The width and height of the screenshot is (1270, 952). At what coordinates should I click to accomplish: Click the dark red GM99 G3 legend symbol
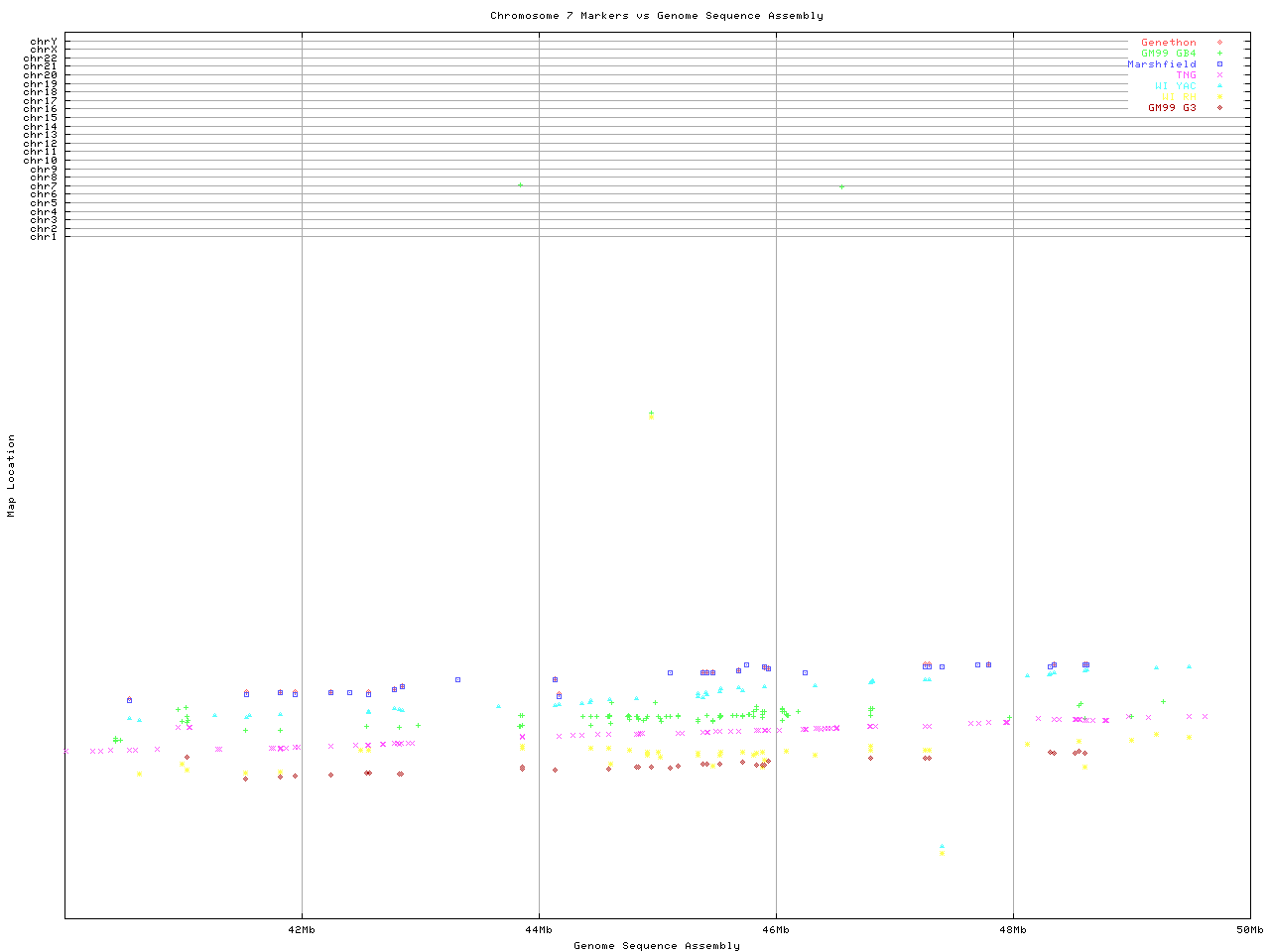1219,108
